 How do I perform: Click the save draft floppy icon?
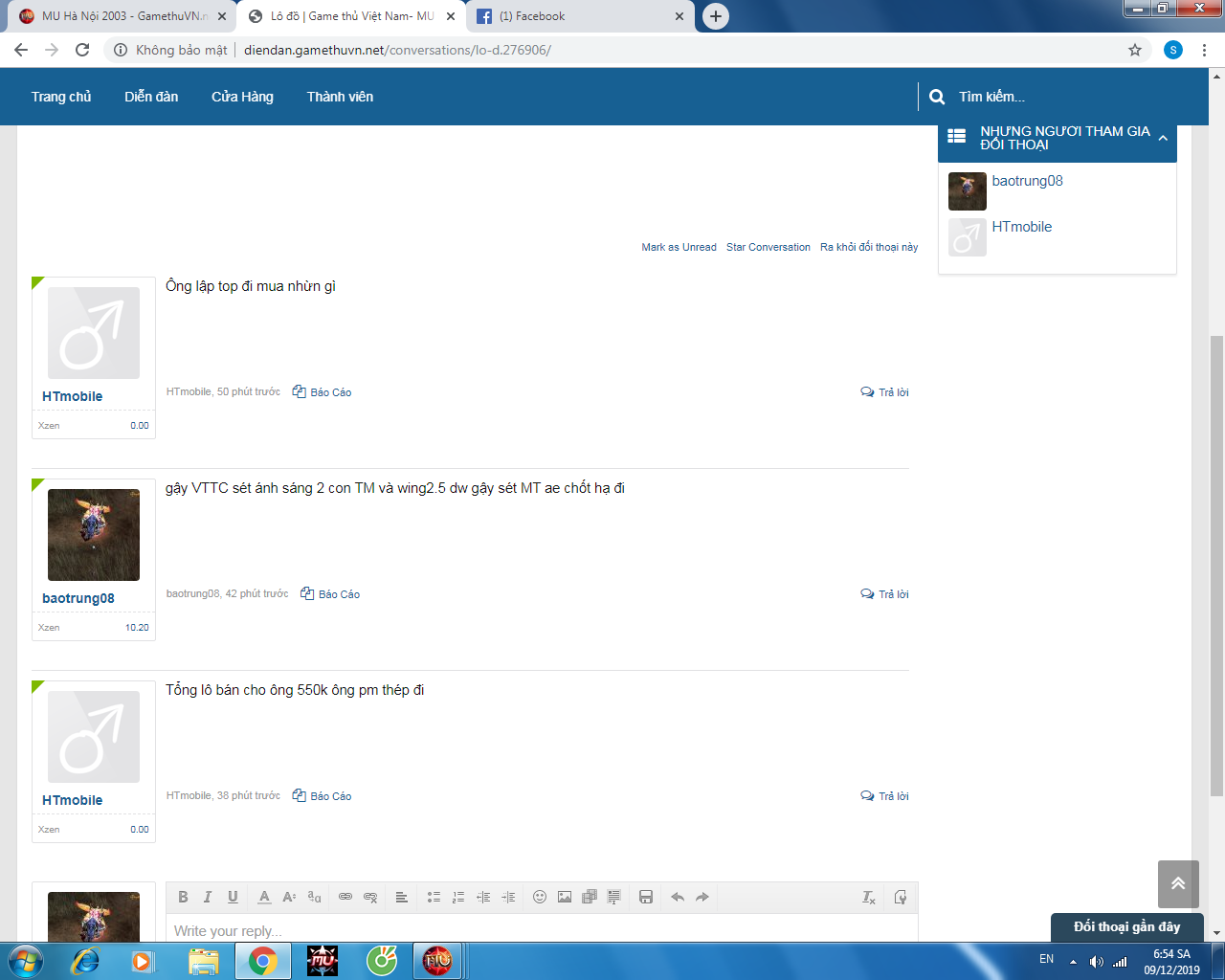tap(646, 897)
